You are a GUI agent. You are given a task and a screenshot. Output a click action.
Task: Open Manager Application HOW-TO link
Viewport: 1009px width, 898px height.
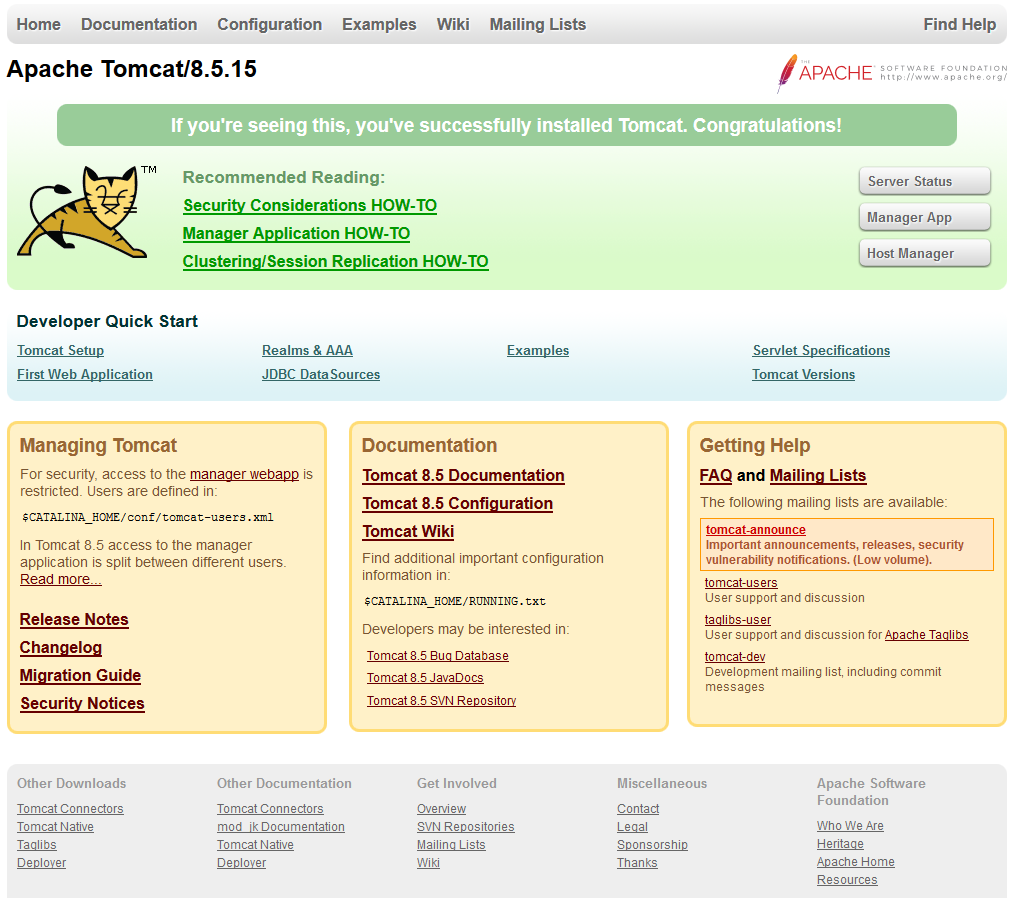pyautogui.click(x=297, y=234)
